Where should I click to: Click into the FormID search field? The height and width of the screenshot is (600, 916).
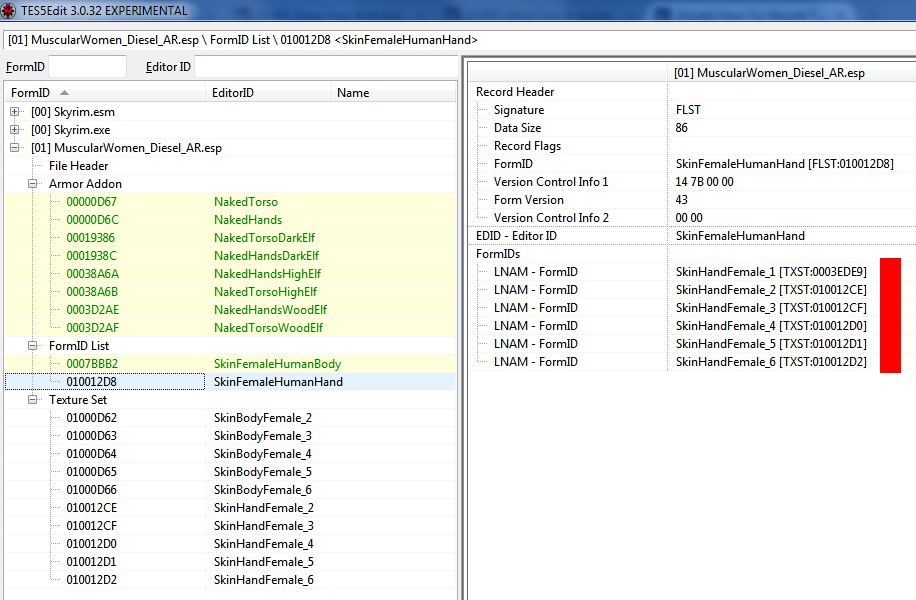point(88,67)
